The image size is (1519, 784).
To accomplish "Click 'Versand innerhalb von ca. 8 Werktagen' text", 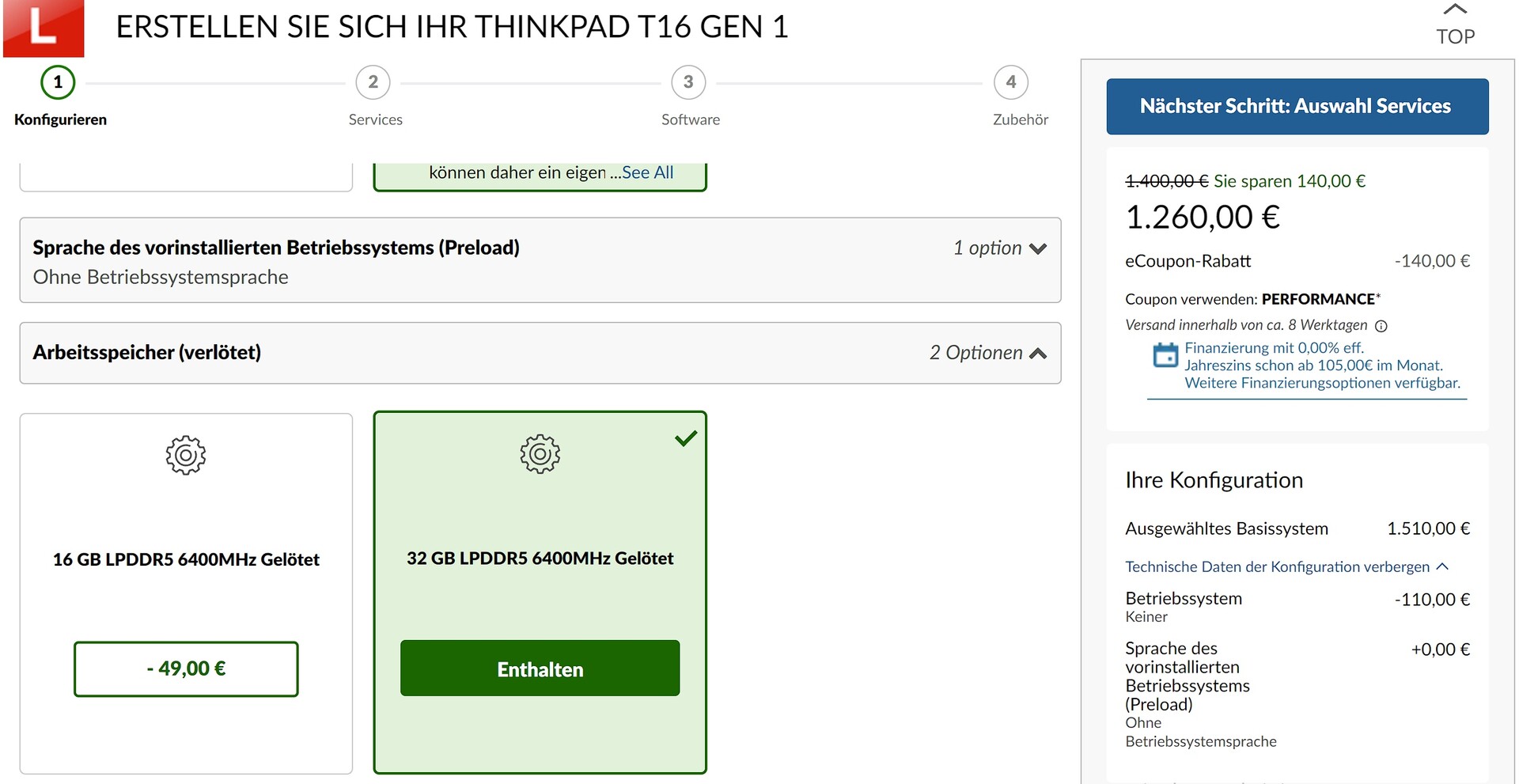I will click(x=1246, y=325).
